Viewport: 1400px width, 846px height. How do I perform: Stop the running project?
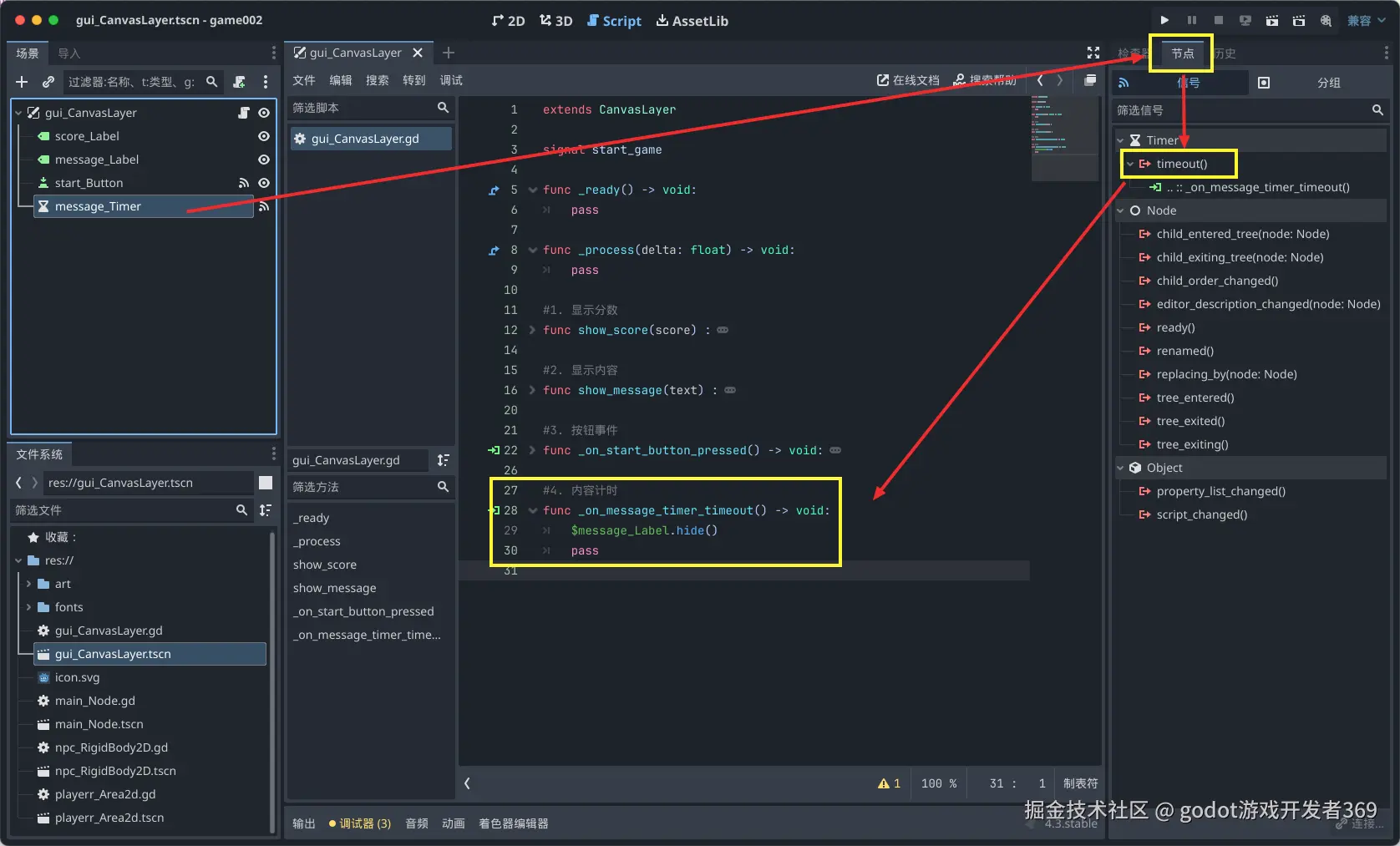click(x=1219, y=20)
